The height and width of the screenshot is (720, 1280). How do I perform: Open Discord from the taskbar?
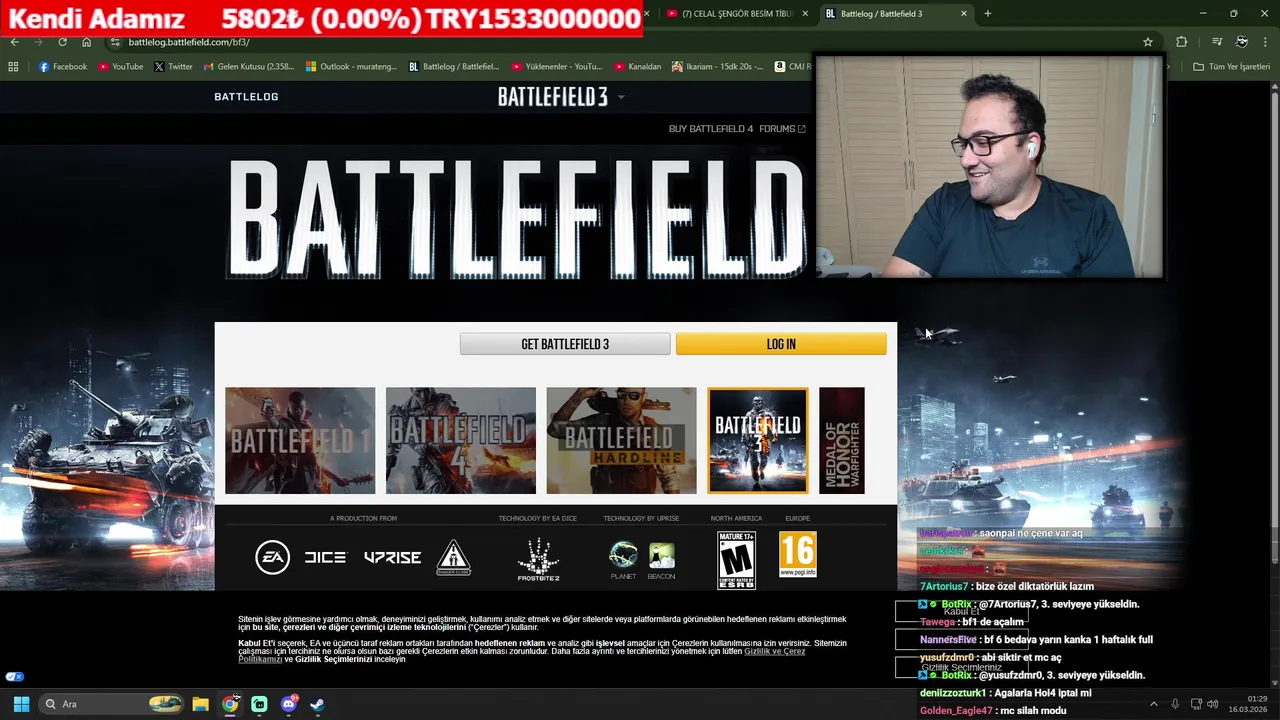coord(289,704)
